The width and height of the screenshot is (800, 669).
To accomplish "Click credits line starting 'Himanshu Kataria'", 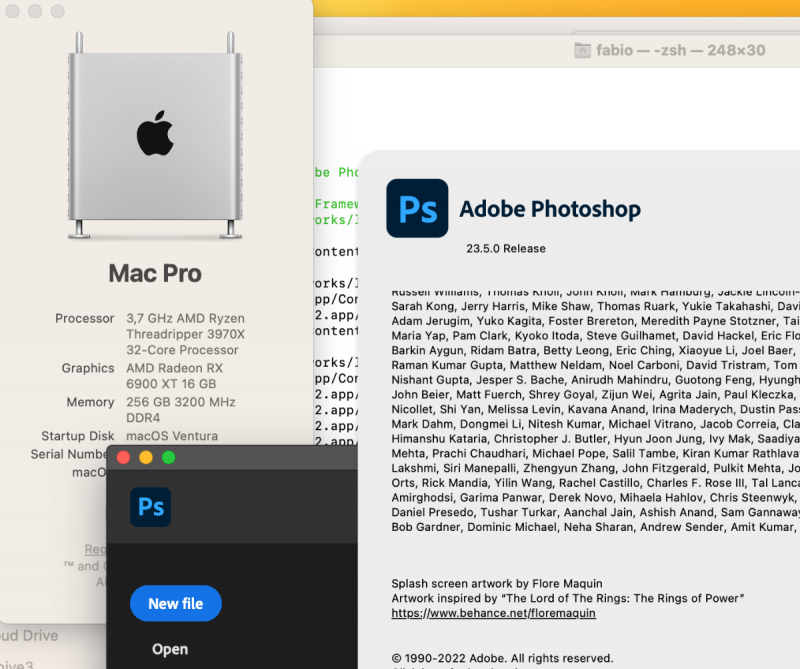I will 595,439.
